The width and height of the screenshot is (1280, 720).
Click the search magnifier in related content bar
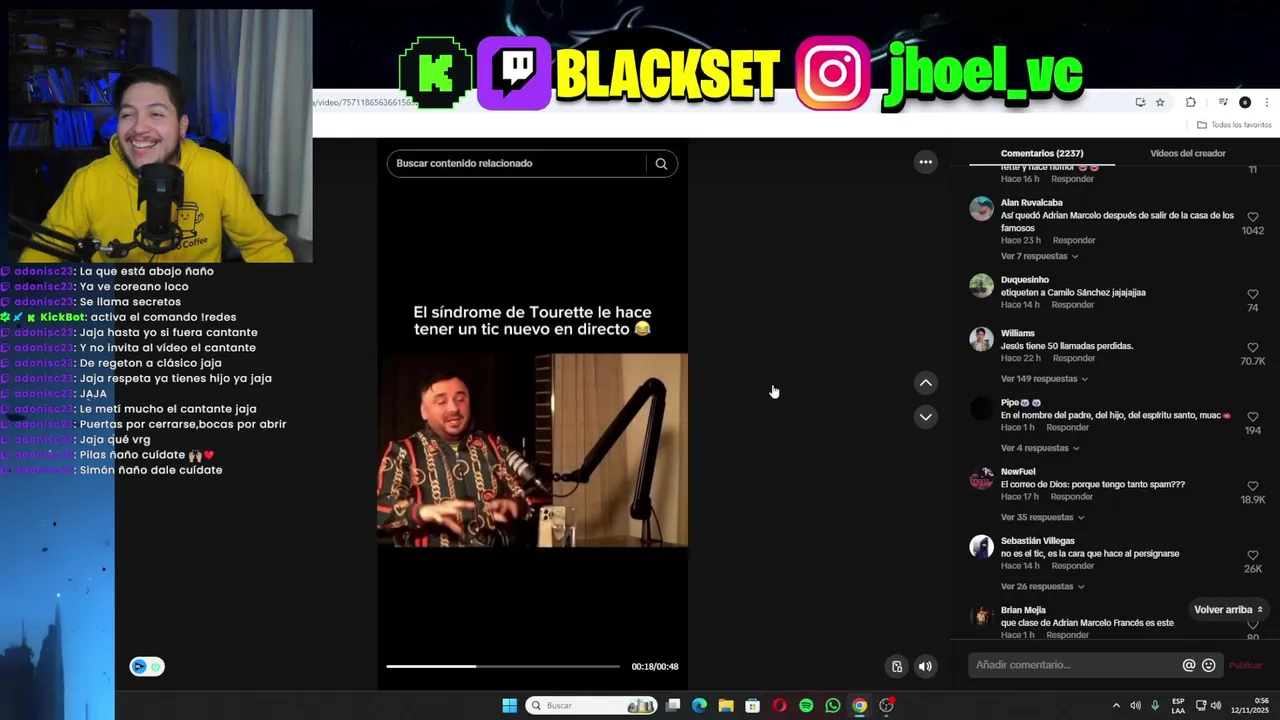point(661,164)
